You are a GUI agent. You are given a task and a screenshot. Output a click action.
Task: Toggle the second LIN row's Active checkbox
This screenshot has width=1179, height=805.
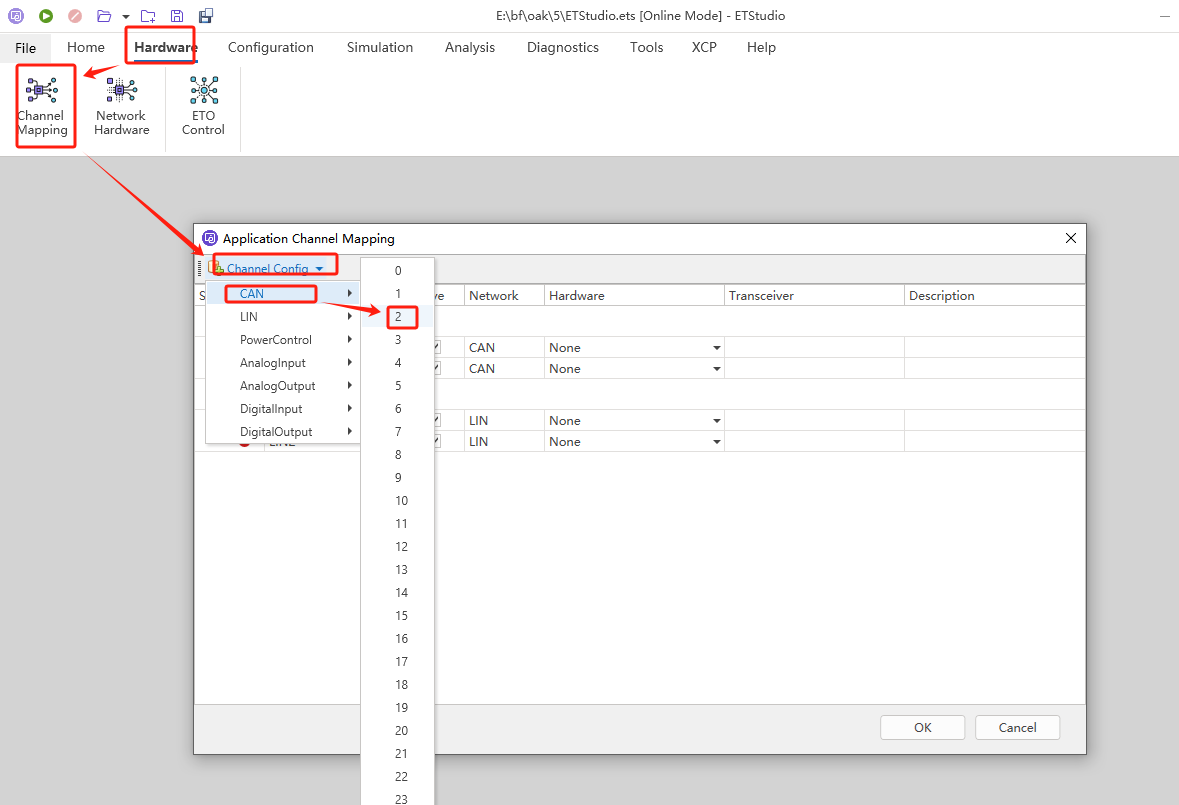tap(436, 441)
